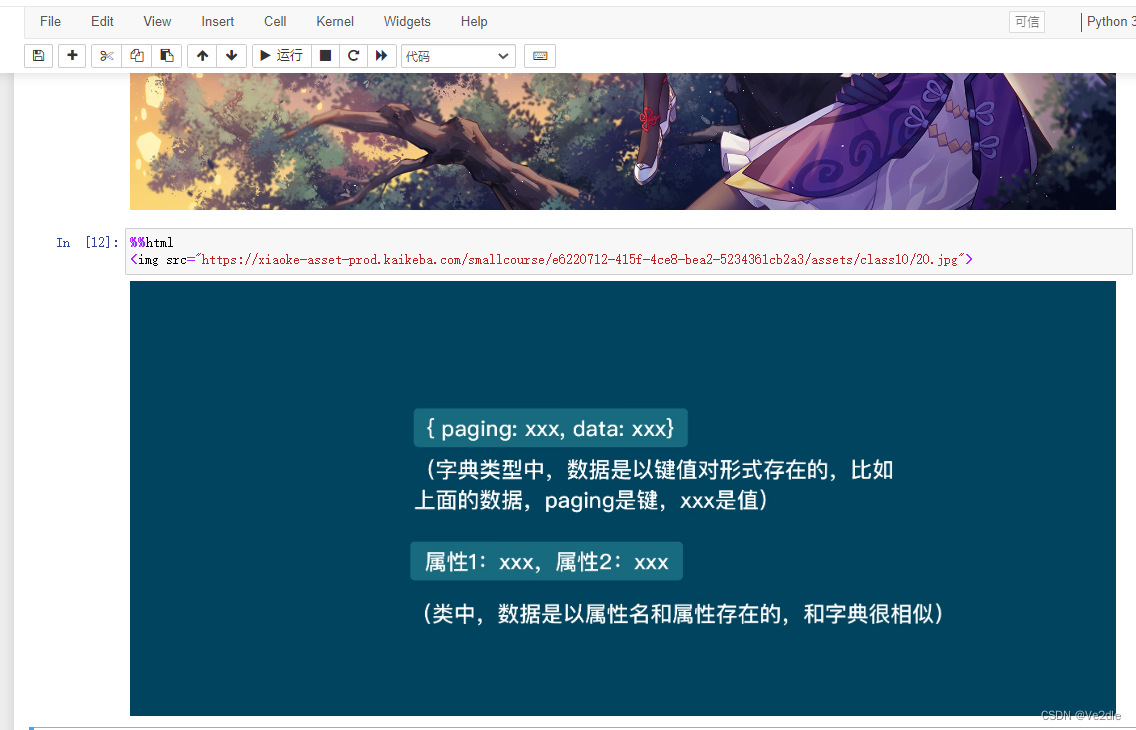Restart kernel and run all via fast-forward icon

(x=382, y=55)
